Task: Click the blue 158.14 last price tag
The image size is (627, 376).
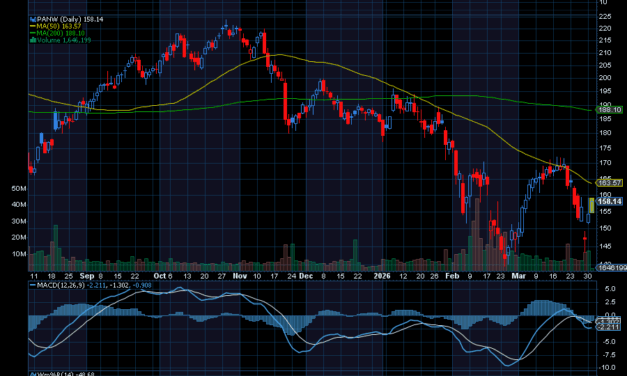Action: [x=609, y=201]
